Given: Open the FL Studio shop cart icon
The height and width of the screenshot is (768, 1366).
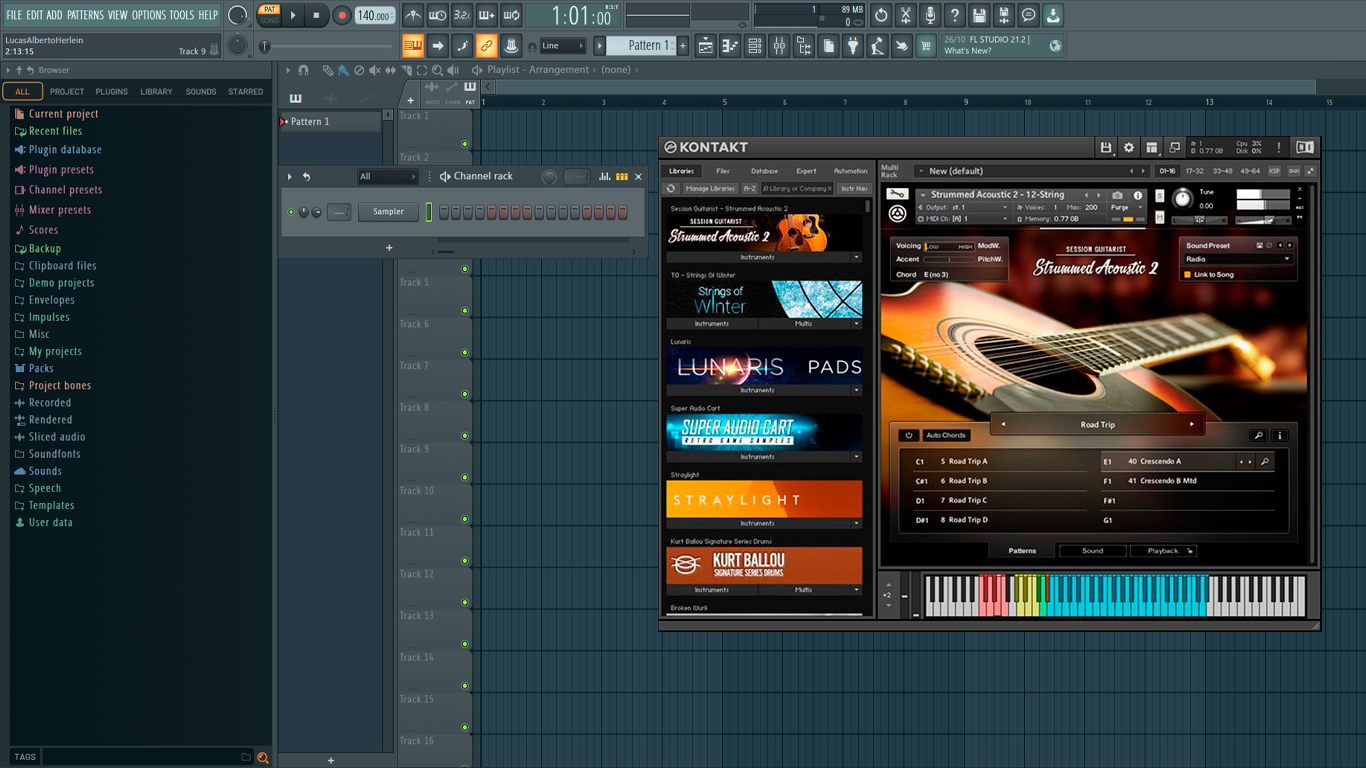Looking at the screenshot, I should click(x=926, y=45).
